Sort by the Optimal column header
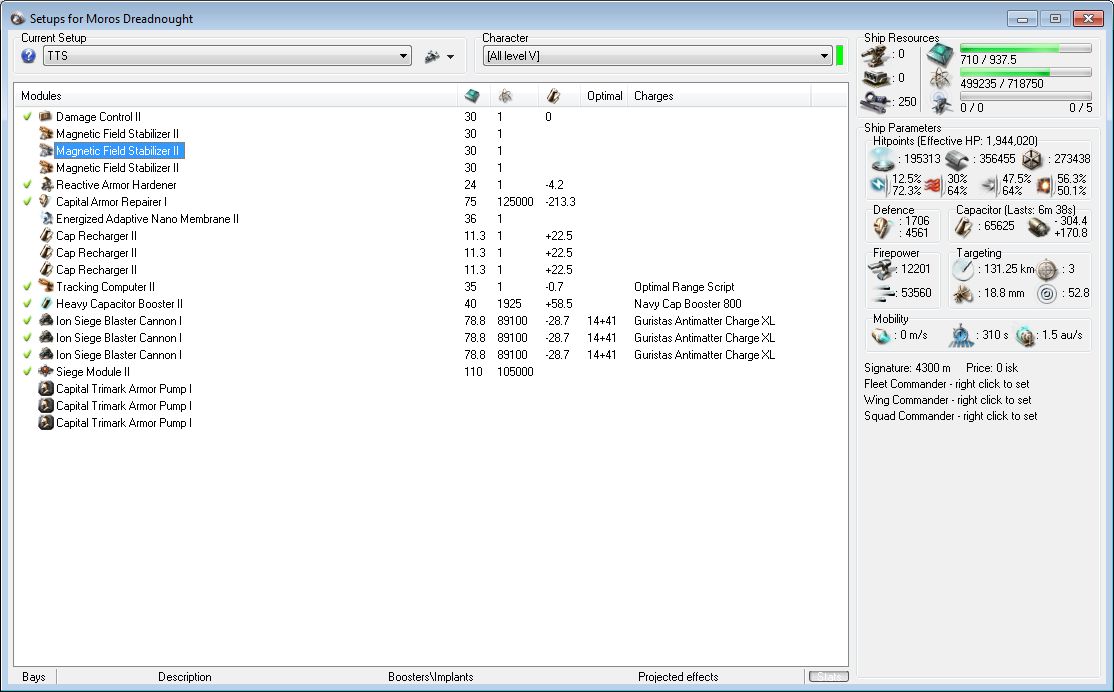The image size is (1114, 692). [x=605, y=96]
